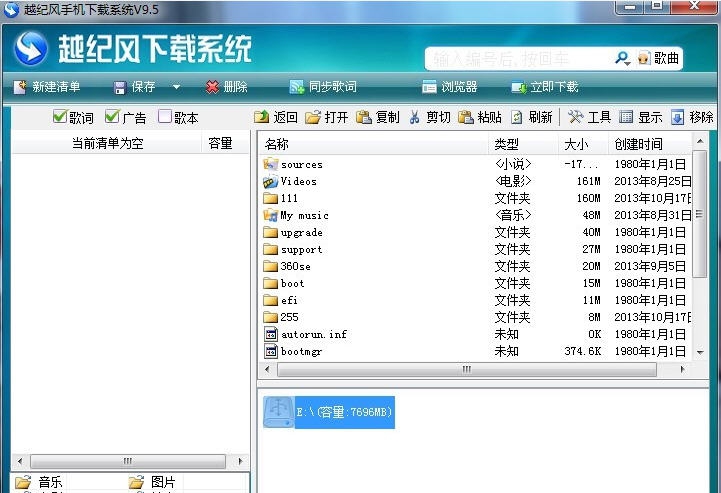The height and width of the screenshot is (493, 721).
Task: Click the 删除 red delete icon
Action: pyautogui.click(x=212, y=87)
